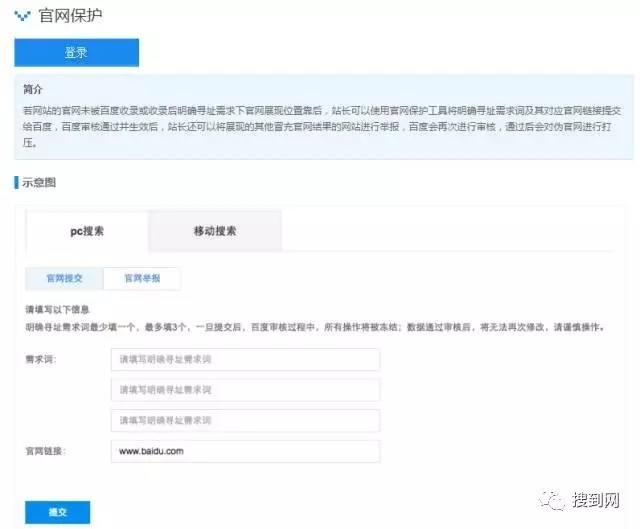The height and width of the screenshot is (529, 640).
Task: Click the 官网链接 field with www.baidu.com
Action: (245, 451)
